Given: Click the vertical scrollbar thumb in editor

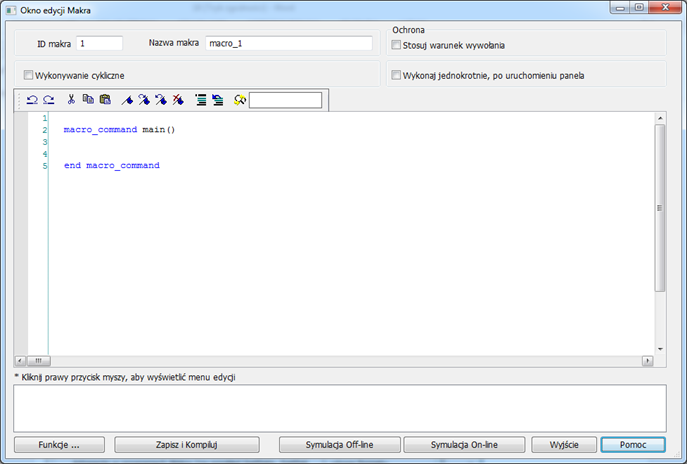Looking at the screenshot, I should coord(660,208).
